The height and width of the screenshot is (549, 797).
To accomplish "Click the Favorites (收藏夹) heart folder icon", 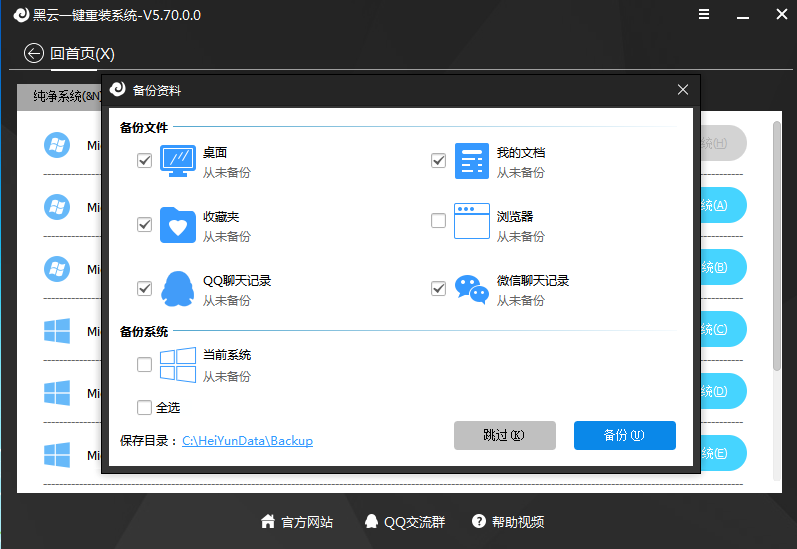I will (177, 225).
